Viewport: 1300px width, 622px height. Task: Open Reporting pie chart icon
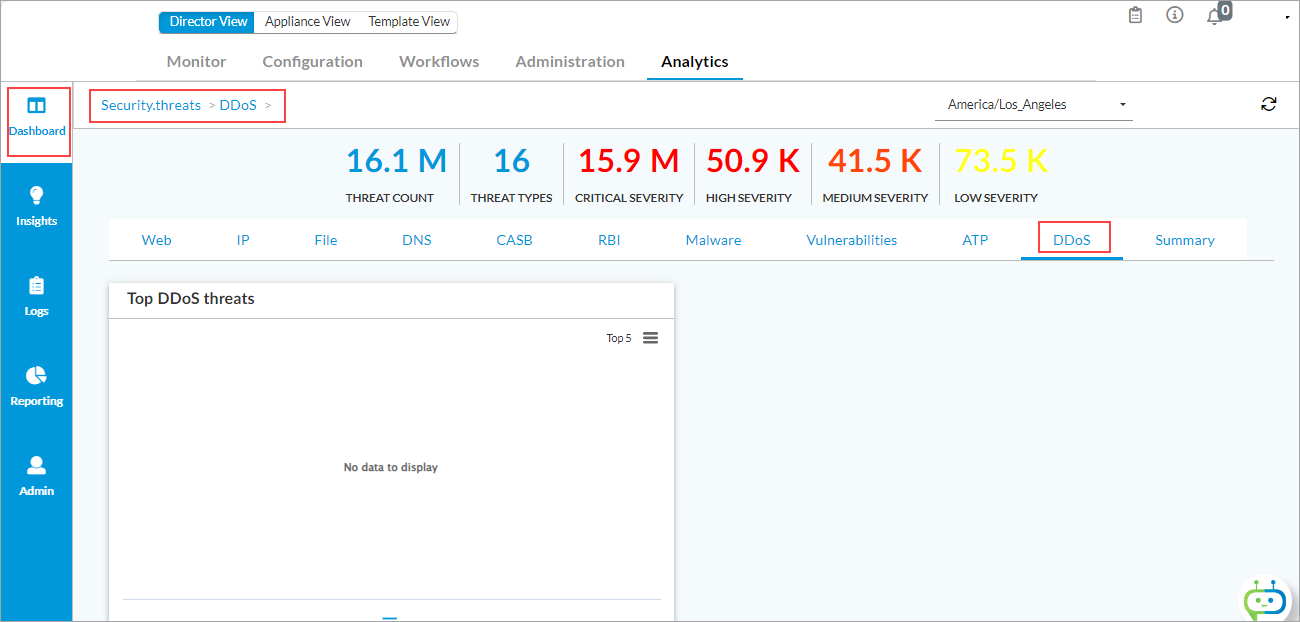coord(37,375)
